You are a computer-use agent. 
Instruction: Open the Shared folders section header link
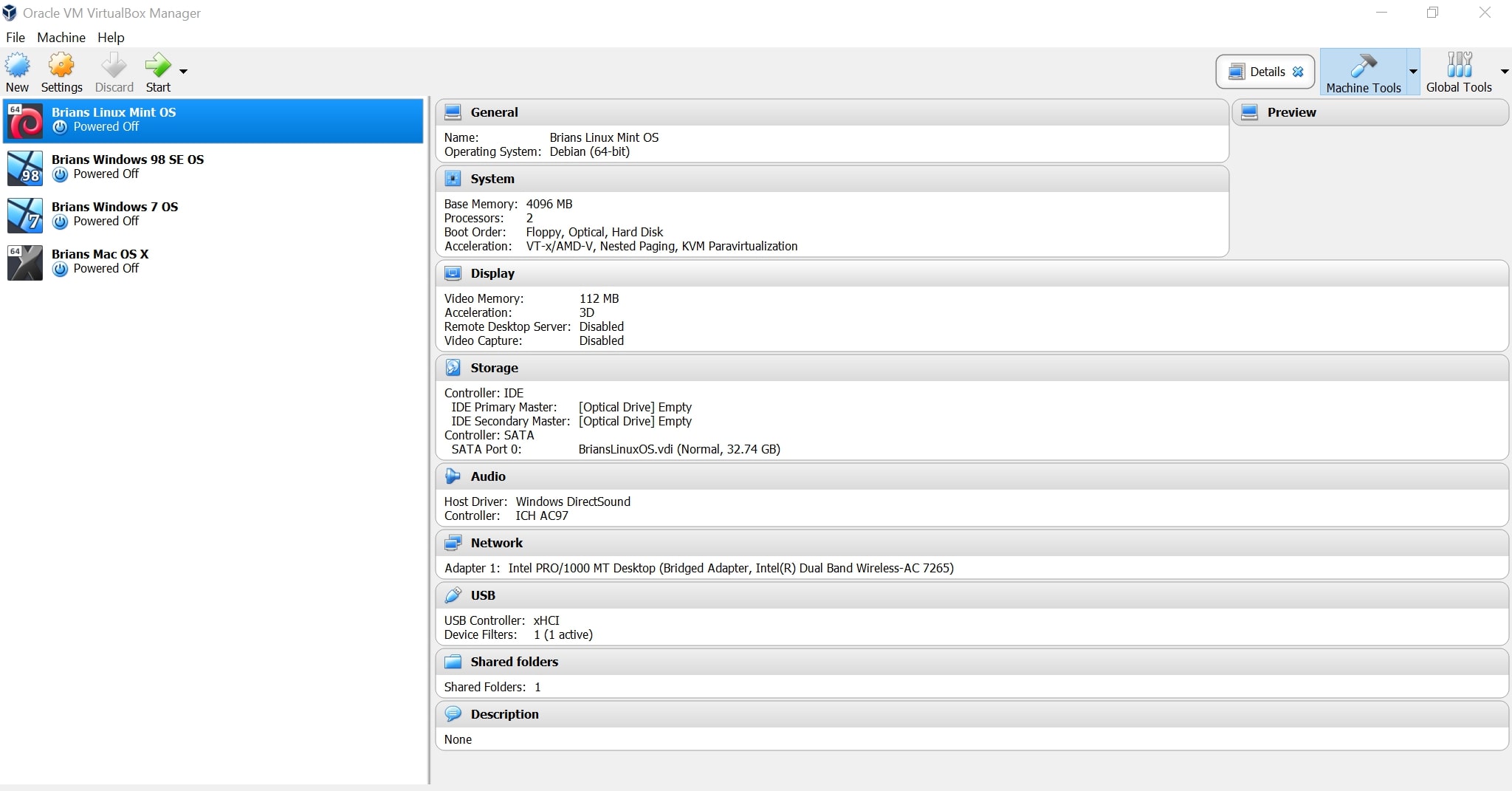tap(514, 662)
